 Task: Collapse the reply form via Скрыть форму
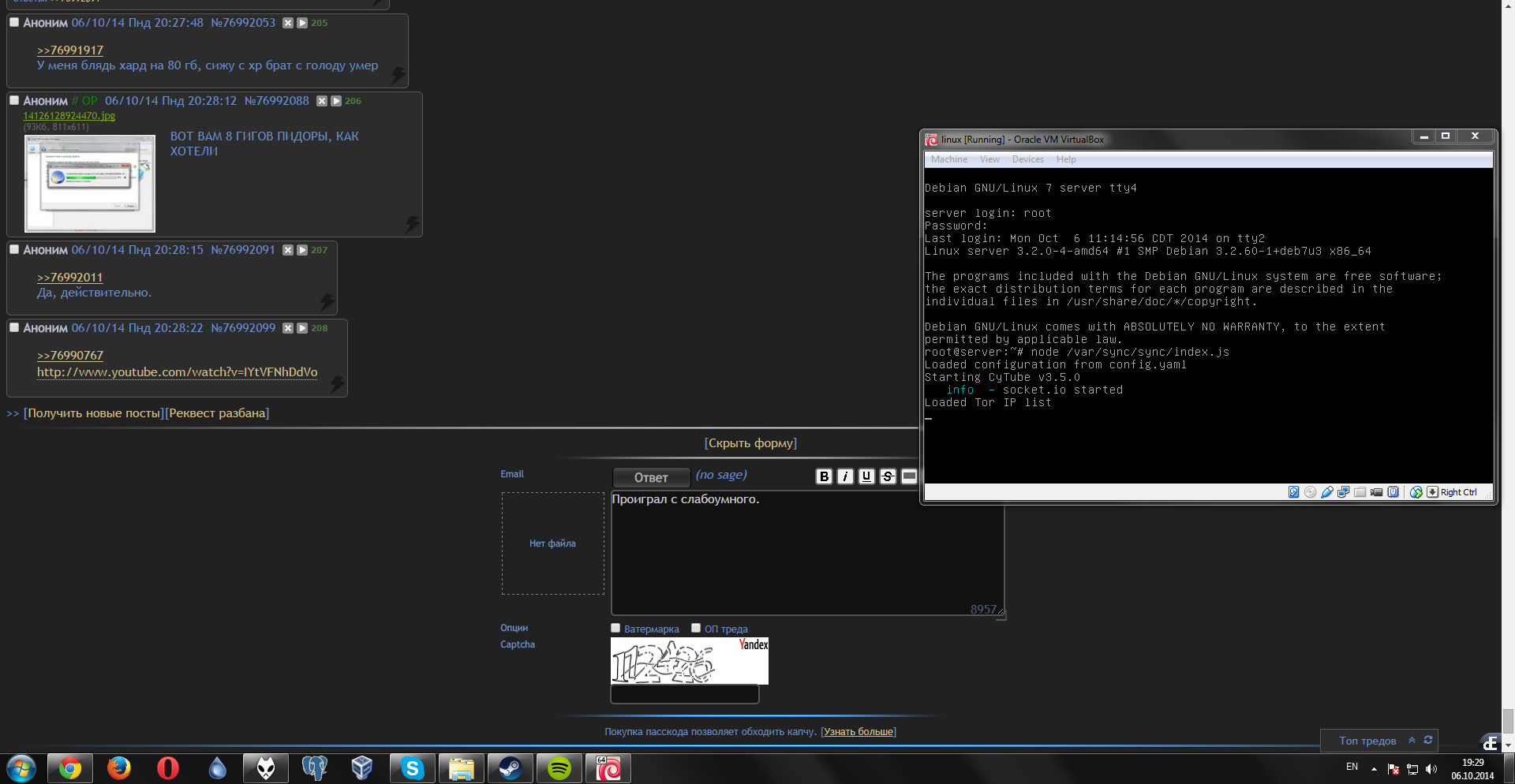coord(750,443)
